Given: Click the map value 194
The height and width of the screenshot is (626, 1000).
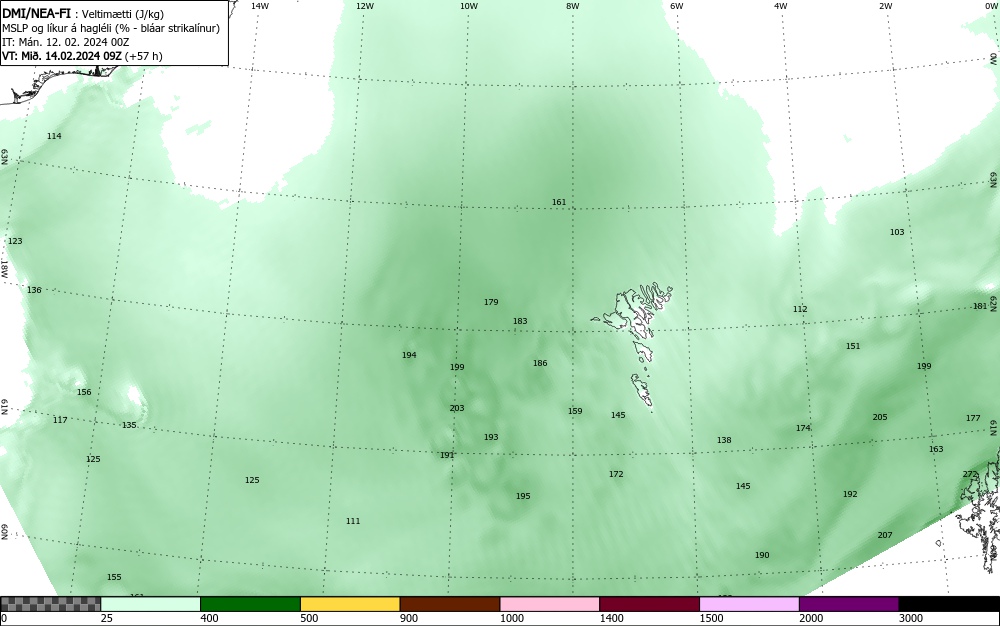Looking at the screenshot, I should point(409,355).
